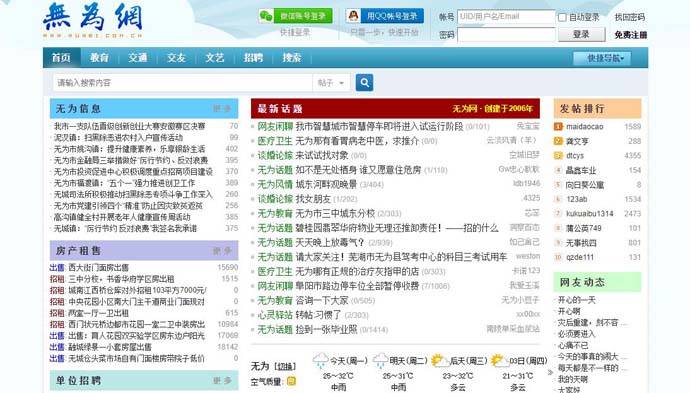Open listing 两室一厅一卫出租
The width and height of the screenshot is (690, 393).
tap(99, 313)
